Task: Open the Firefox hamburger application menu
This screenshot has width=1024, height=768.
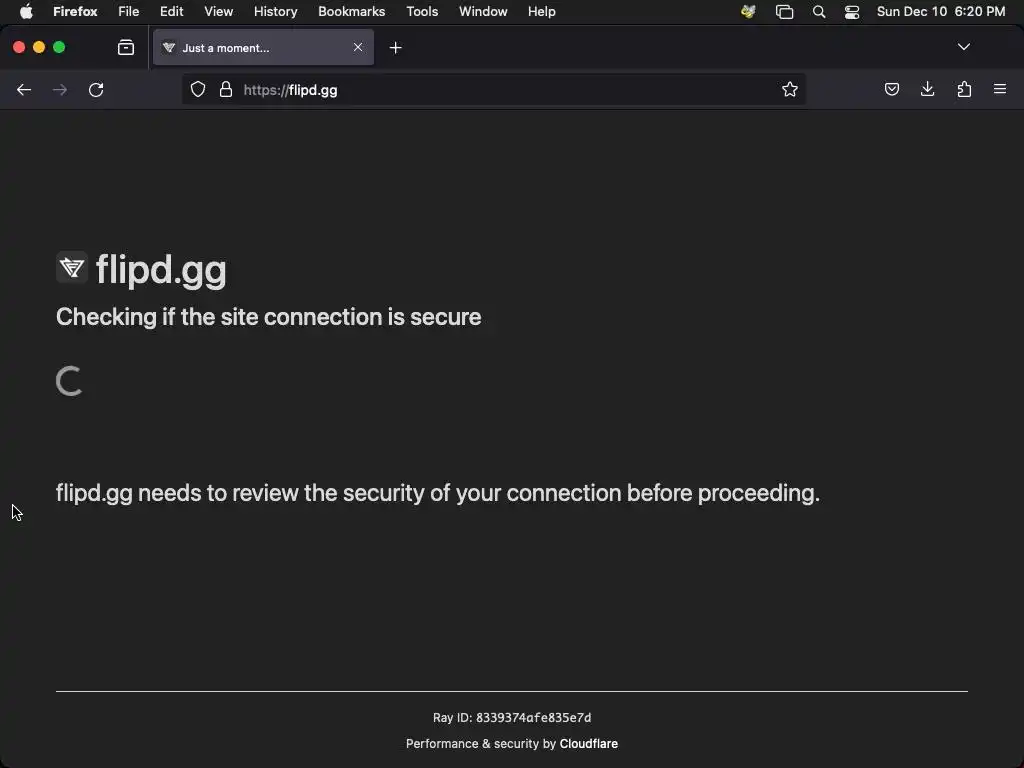Action: (1000, 89)
